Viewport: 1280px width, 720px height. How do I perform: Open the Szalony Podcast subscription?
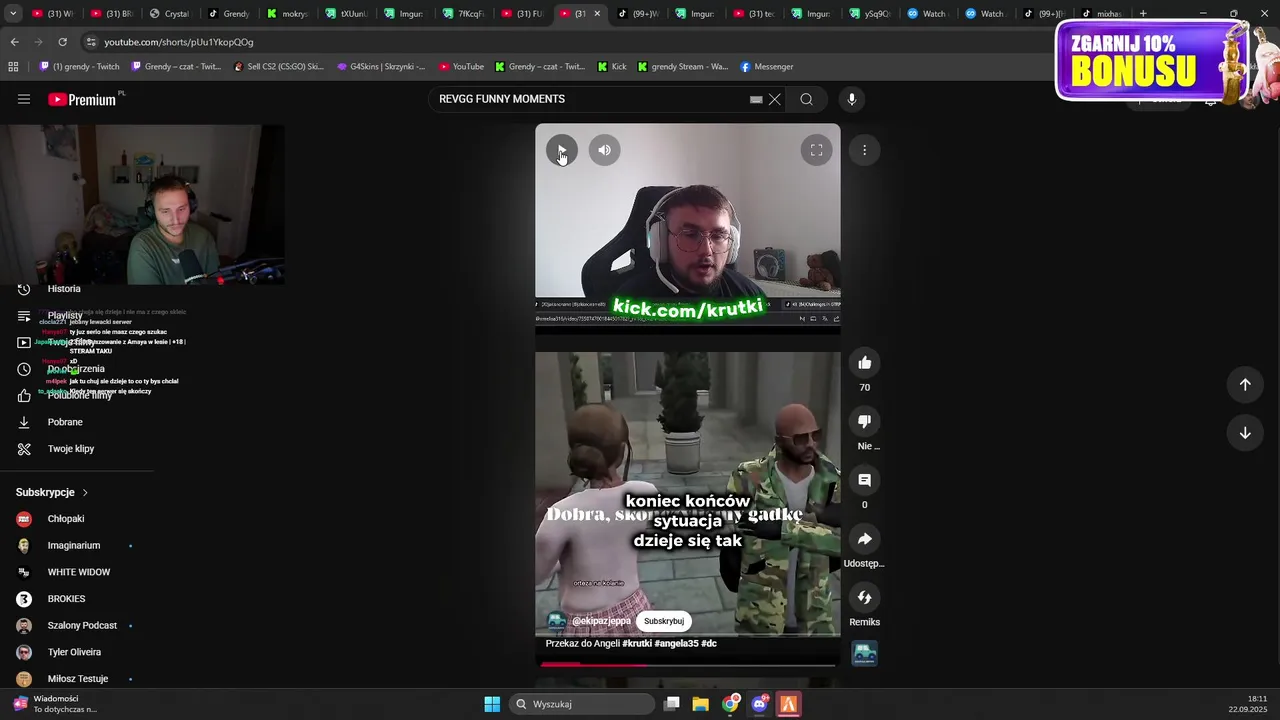coord(82,626)
